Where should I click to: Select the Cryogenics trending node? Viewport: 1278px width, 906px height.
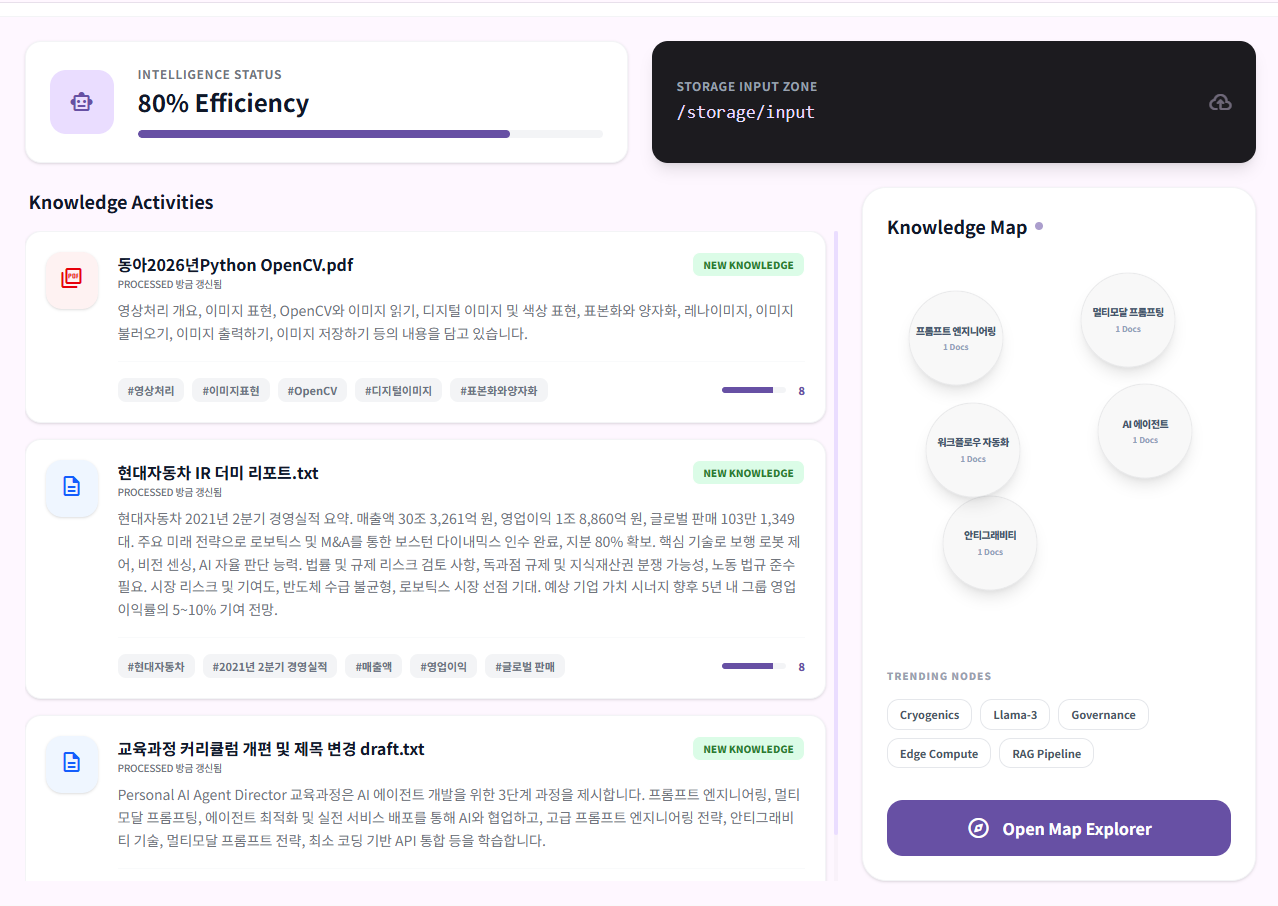click(929, 715)
